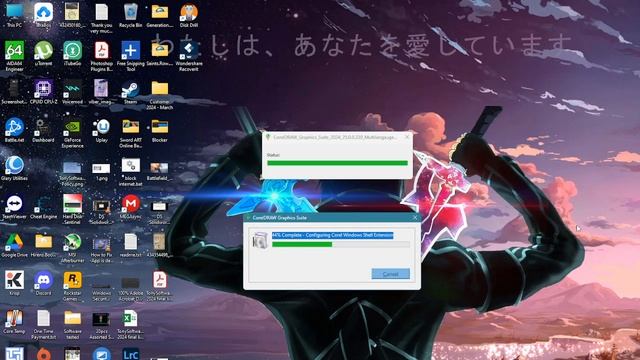The height and width of the screenshot is (360, 640).
Task: Click the CorelDRAW Graphics Suite title bar
Action: coord(332,218)
